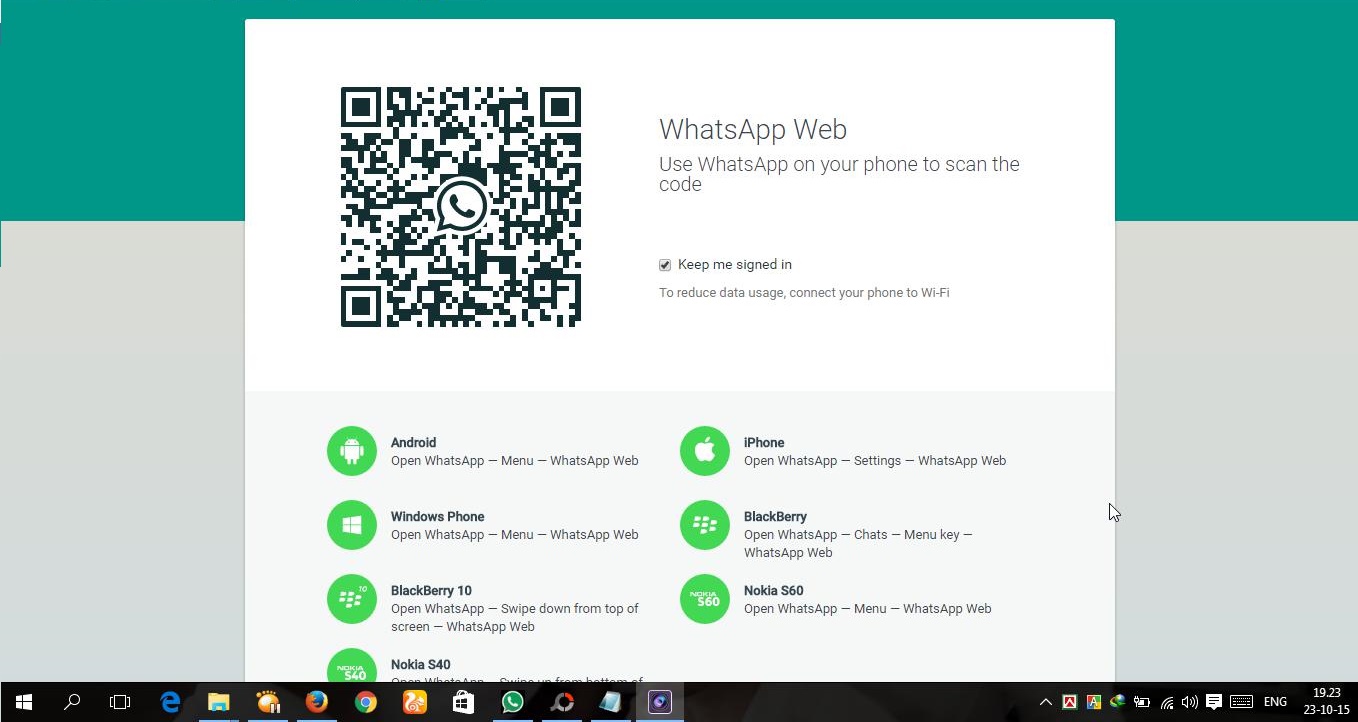Click the colorful letter A tray icon
This screenshot has width=1358, height=722.
click(1094, 702)
